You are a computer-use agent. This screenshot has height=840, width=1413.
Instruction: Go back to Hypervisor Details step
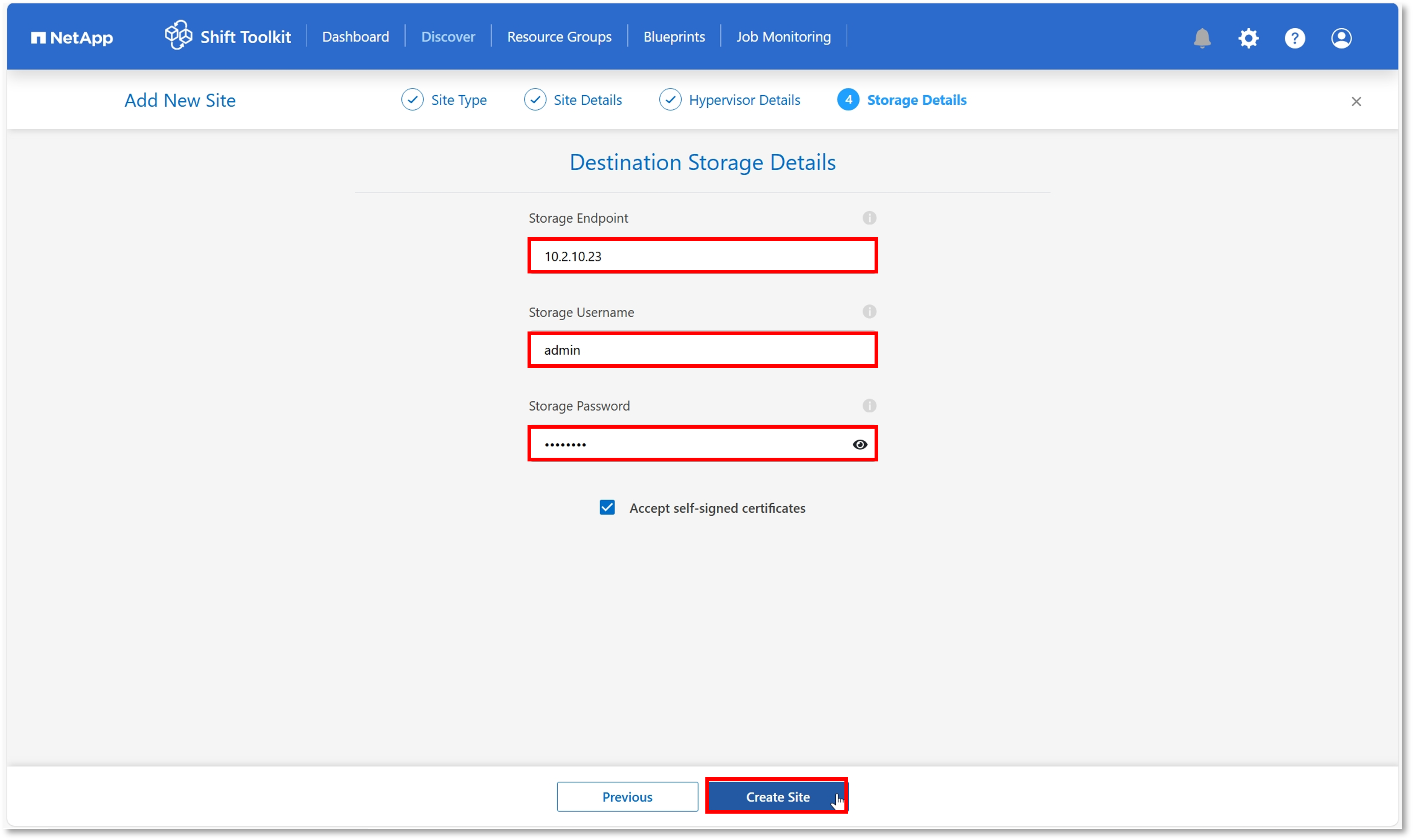point(745,100)
